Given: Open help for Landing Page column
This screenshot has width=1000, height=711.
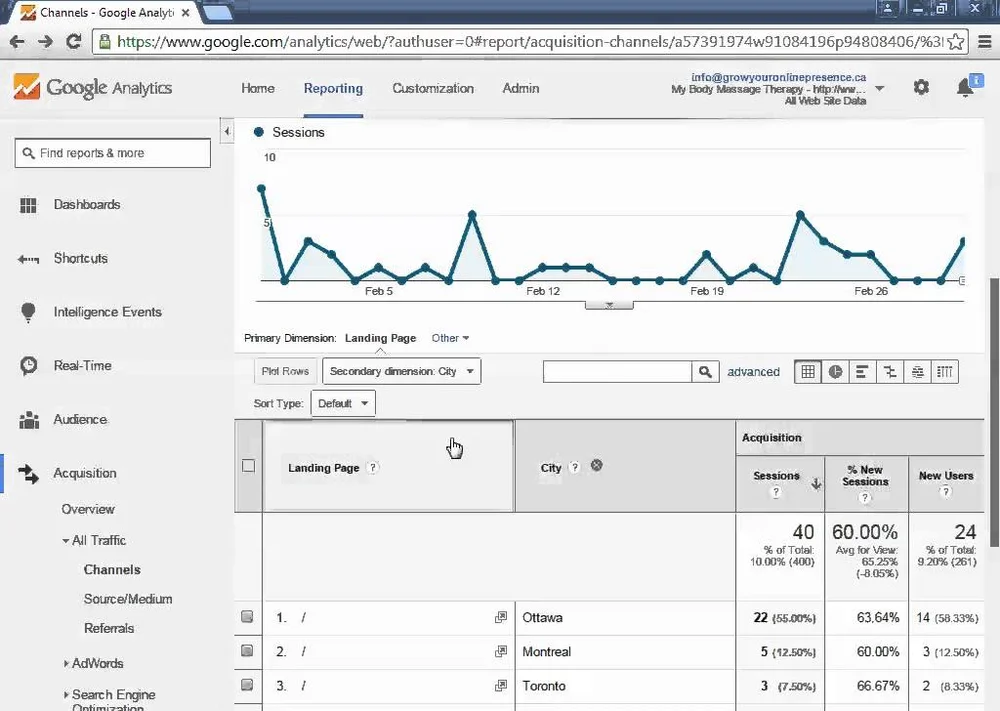Looking at the screenshot, I should [x=373, y=467].
